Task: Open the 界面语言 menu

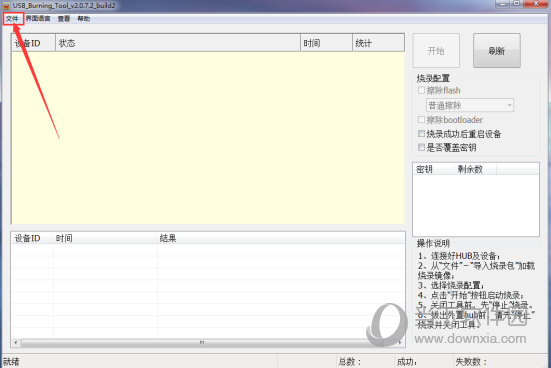Action: [x=38, y=19]
